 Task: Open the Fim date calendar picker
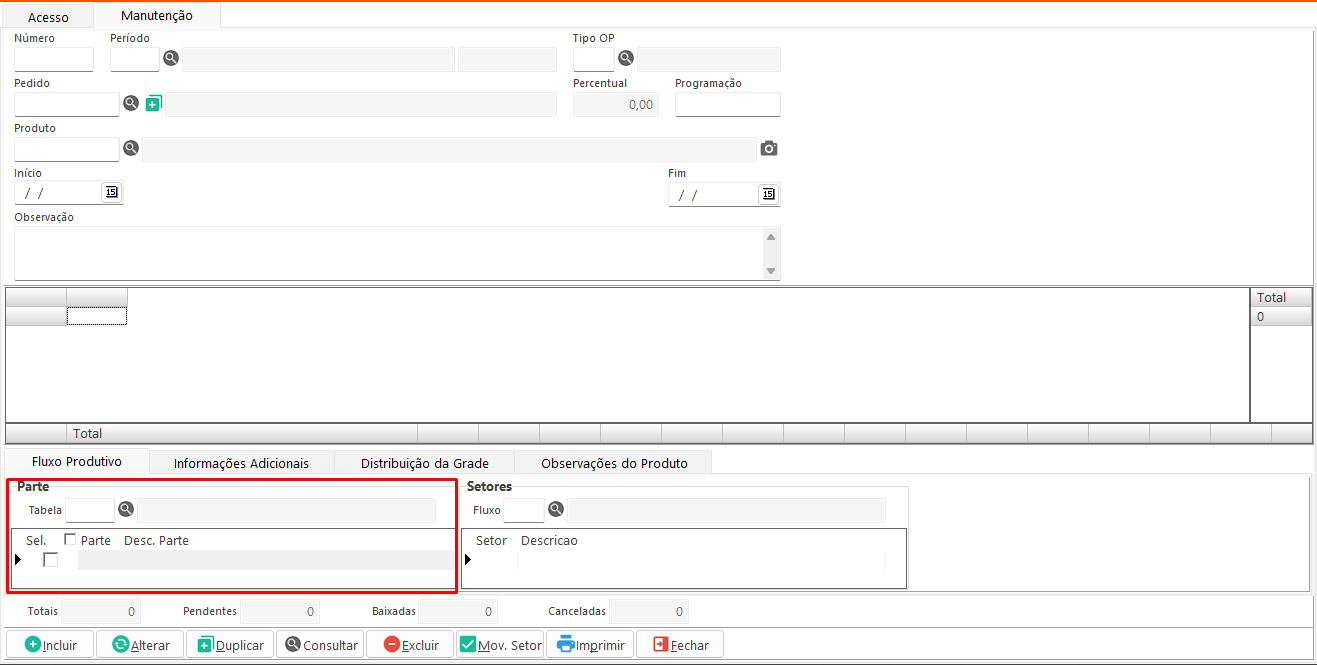(767, 194)
